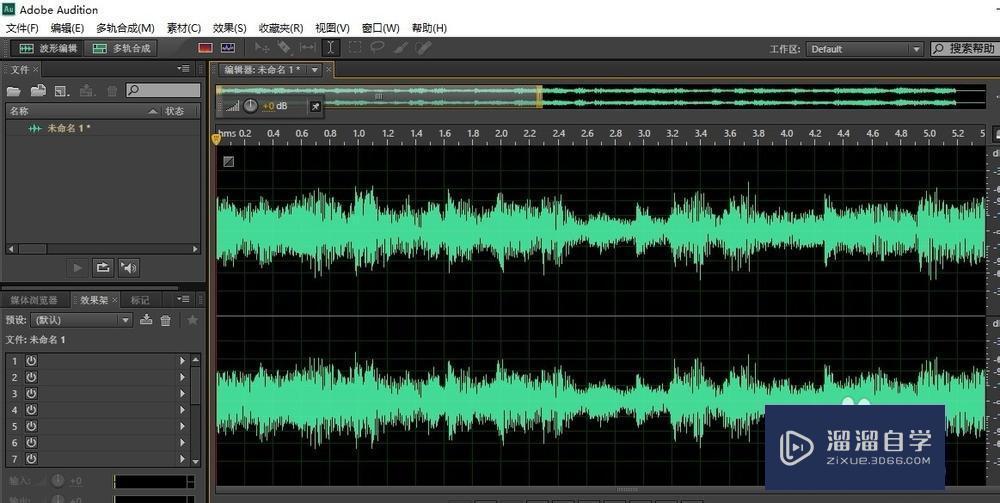Open the workspace Default dropdown
This screenshot has width=1000, height=503.
point(864,49)
